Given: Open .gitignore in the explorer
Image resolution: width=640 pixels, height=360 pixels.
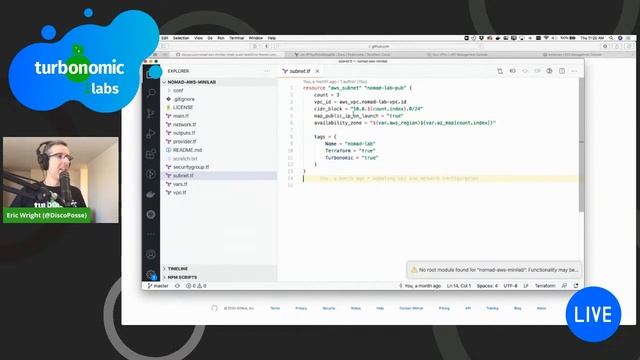Looking at the screenshot, I should 218,99.
